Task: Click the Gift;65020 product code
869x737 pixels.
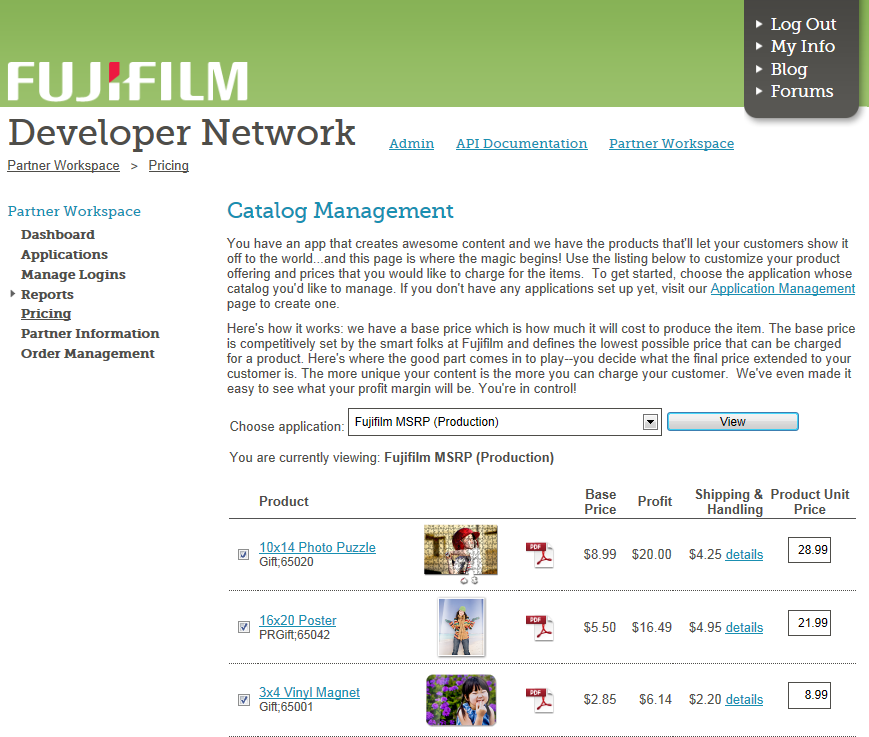Action: [286, 562]
